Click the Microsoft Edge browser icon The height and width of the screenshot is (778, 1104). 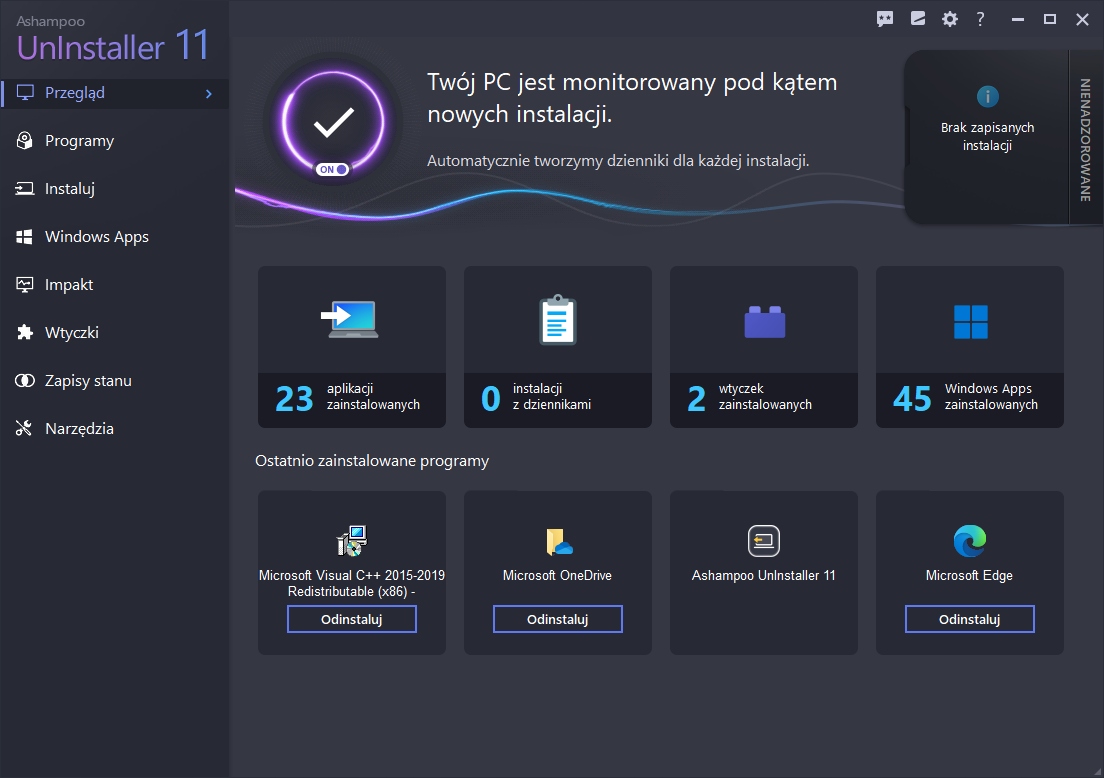[970, 541]
